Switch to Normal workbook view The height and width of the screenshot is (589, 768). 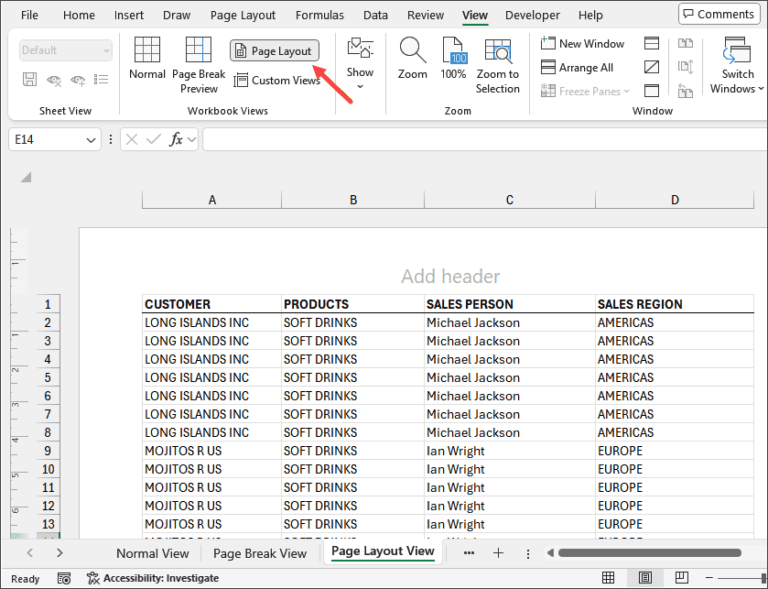[147, 58]
